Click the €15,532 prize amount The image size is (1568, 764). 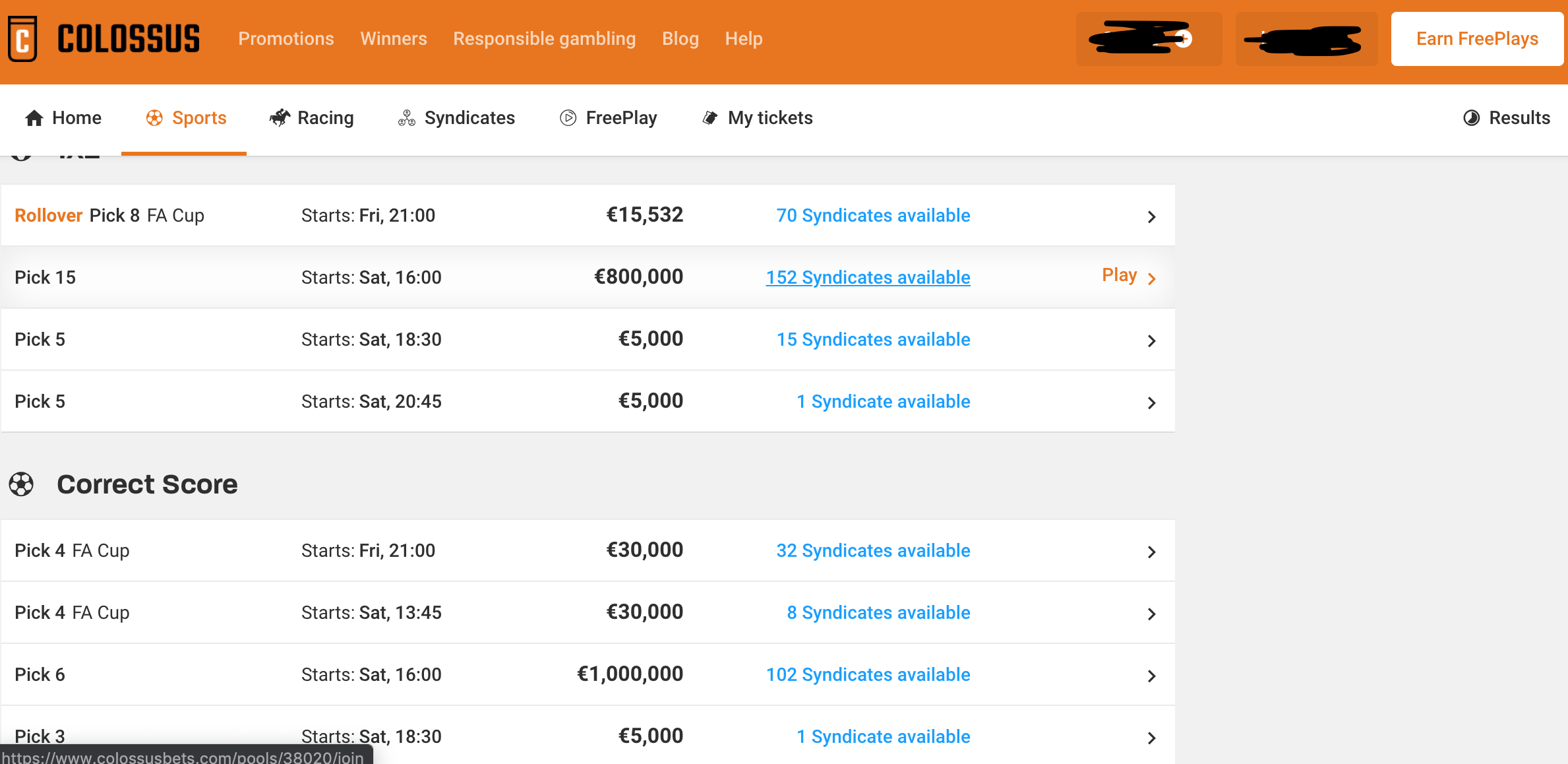pyautogui.click(x=644, y=214)
